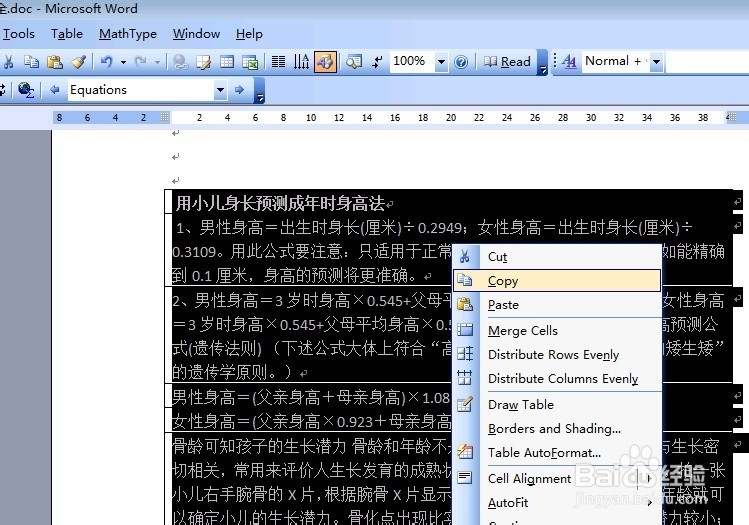Select Distribute Columns Evenly
Image resolution: width=749 pixels, height=525 pixels.
pyautogui.click(x=556, y=378)
